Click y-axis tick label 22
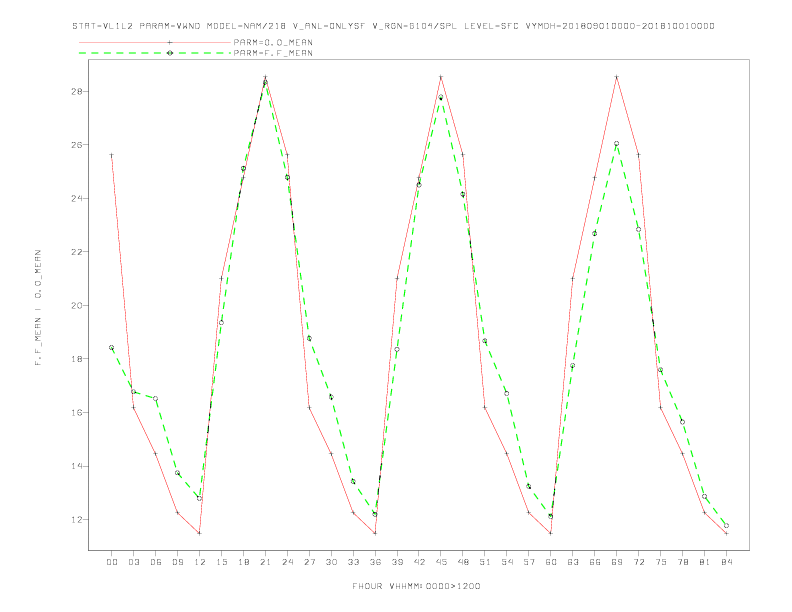Screen dimensions: 792x612 point(77,252)
